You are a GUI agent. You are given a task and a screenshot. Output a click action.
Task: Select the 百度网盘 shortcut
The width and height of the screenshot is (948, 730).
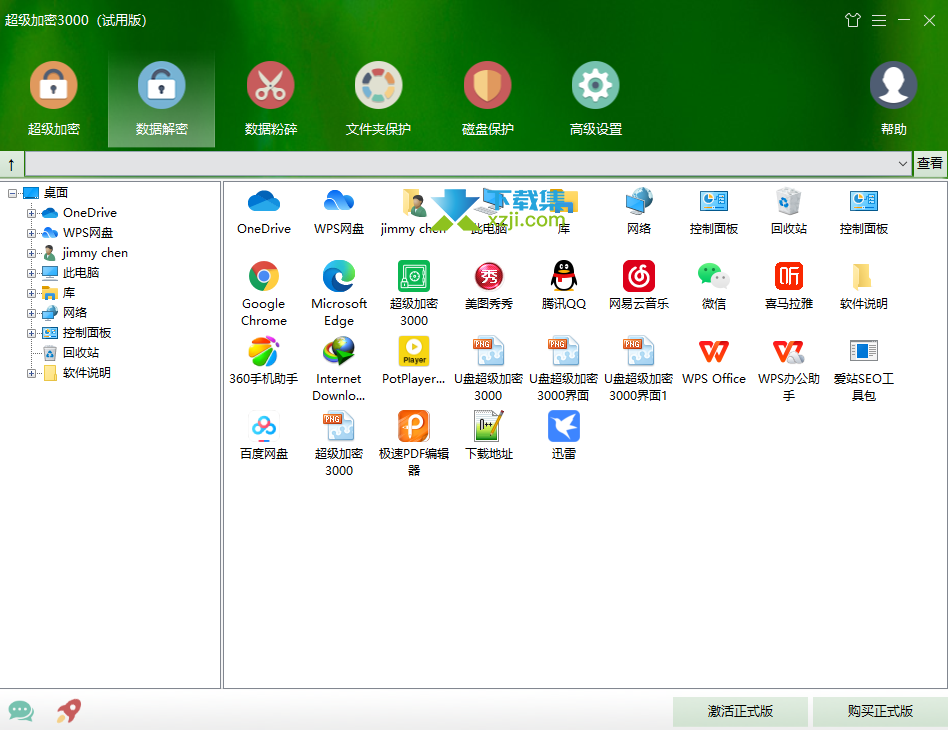click(x=264, y=437)
